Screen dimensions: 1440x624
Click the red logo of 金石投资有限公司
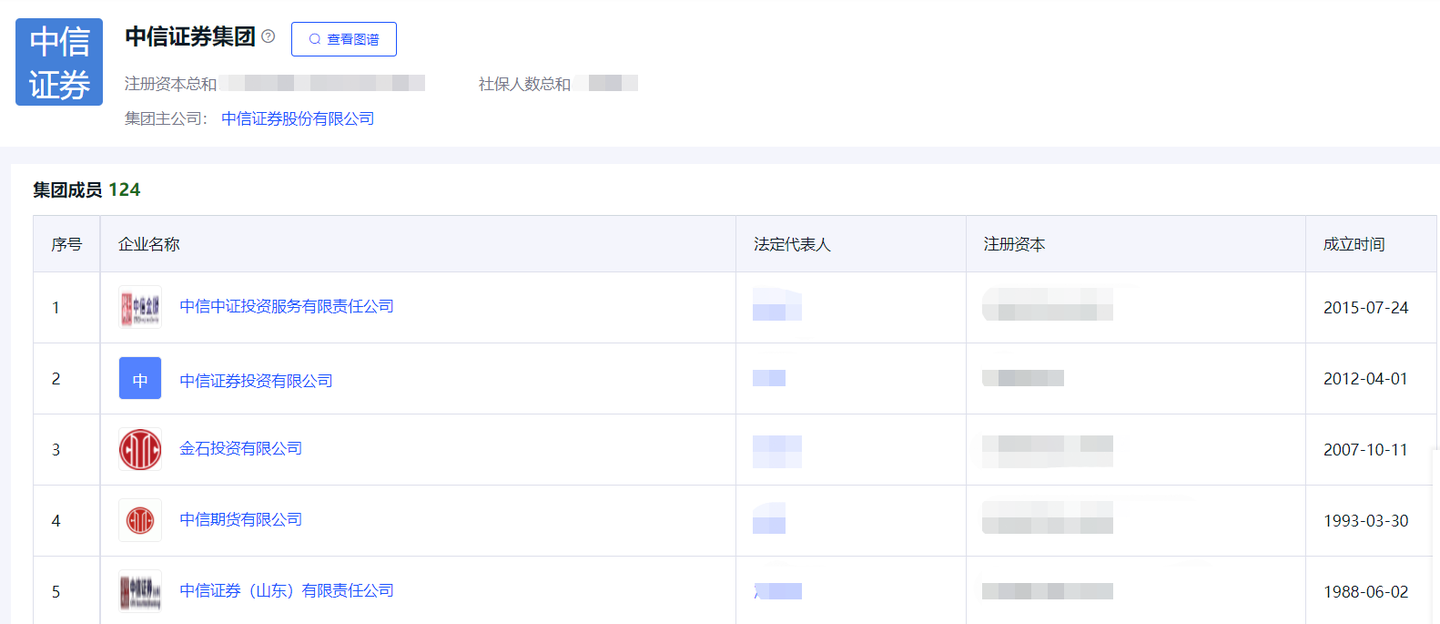[x=140, y=449]
